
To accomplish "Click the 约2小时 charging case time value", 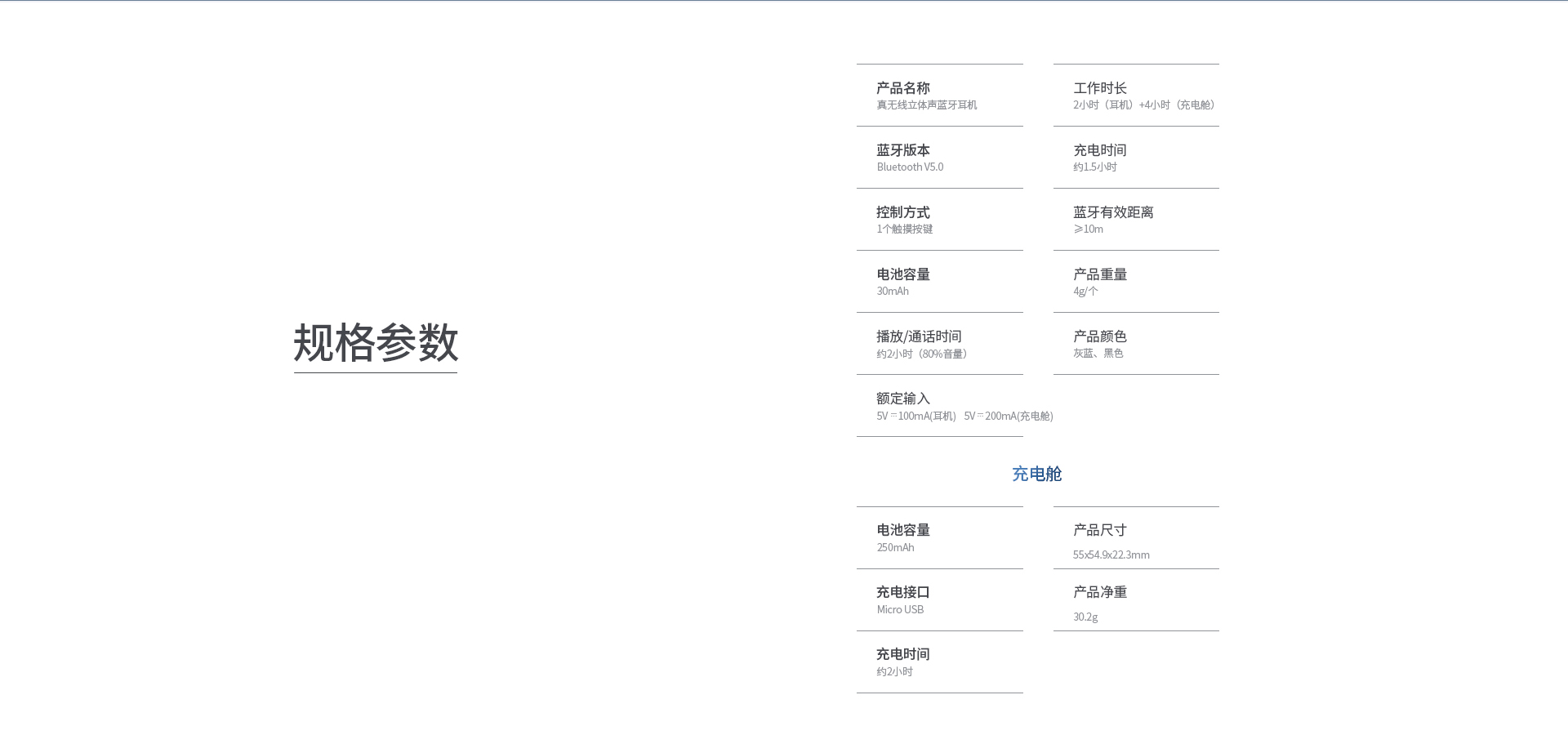I will tap(895, 672).
